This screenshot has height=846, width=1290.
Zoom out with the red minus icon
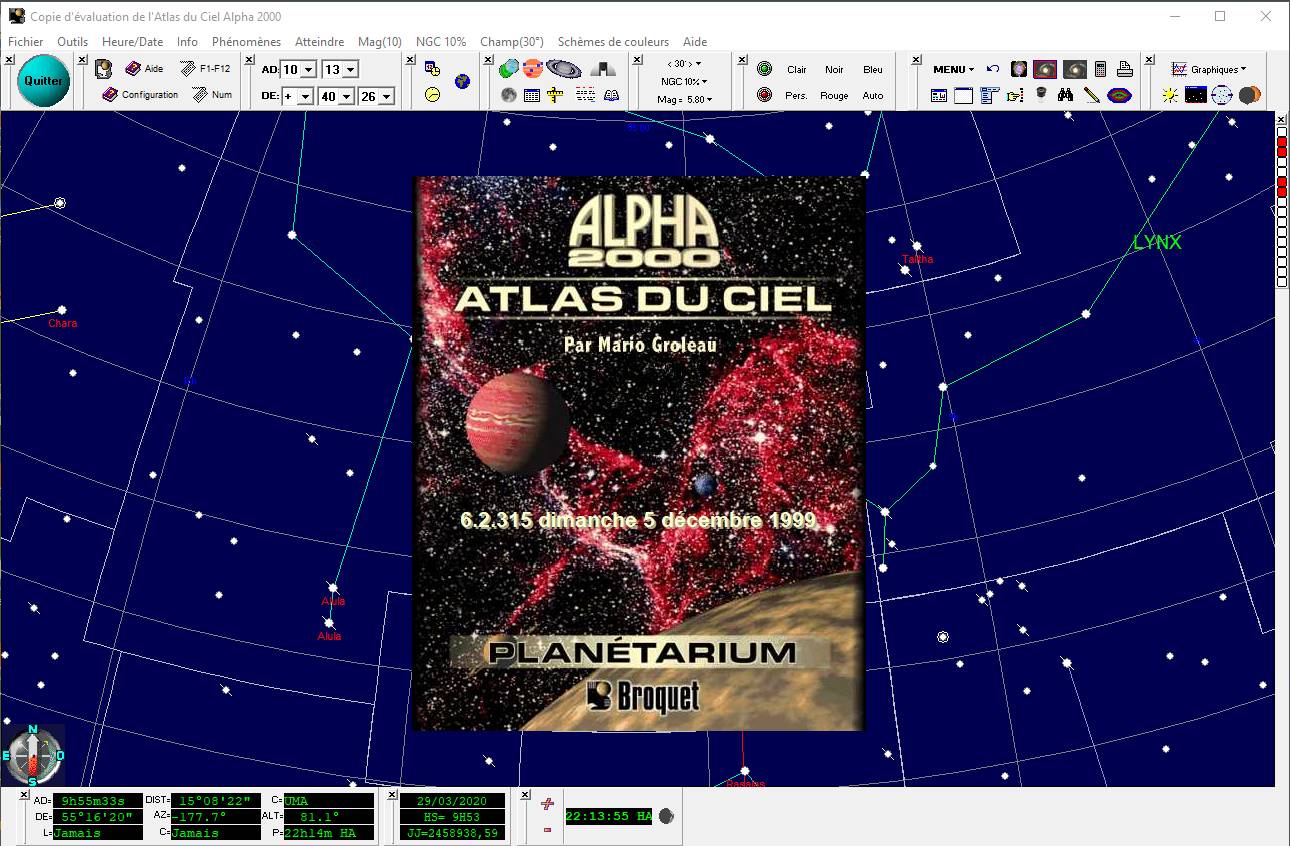point(547,829)
